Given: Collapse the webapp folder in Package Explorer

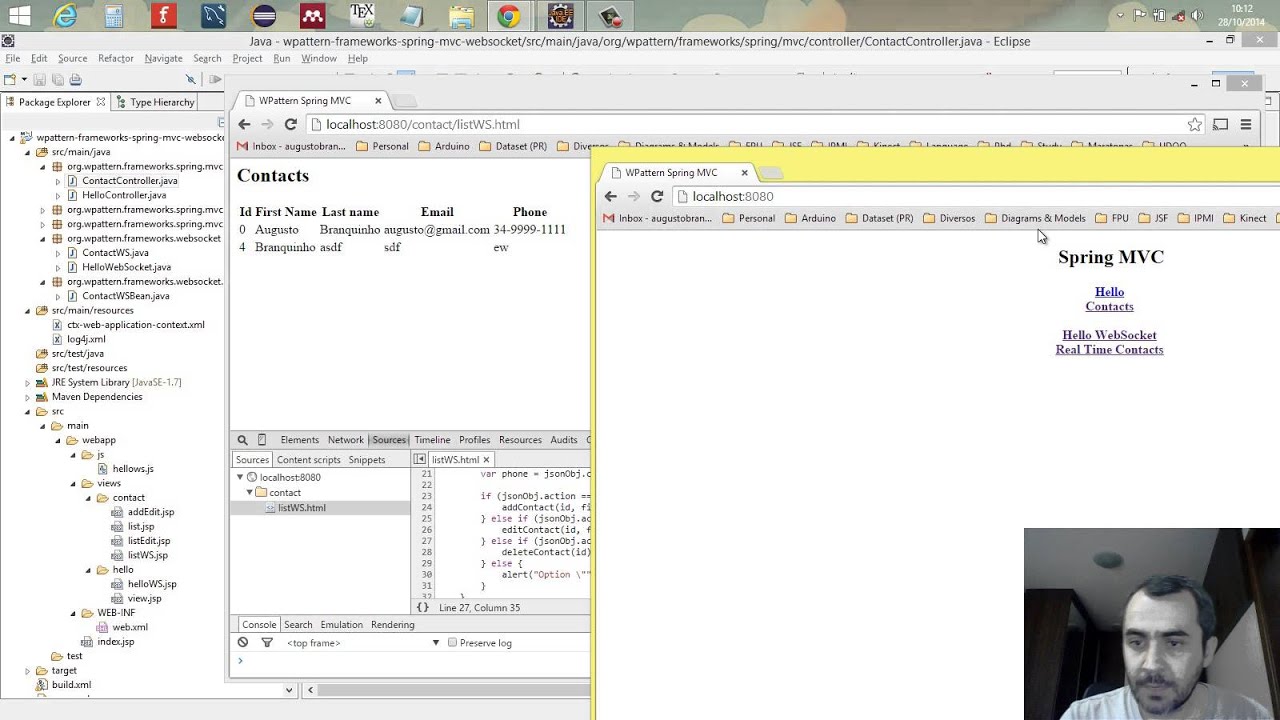Looking at the screenshot, I should pyautogui.click(x=57, y=440).
